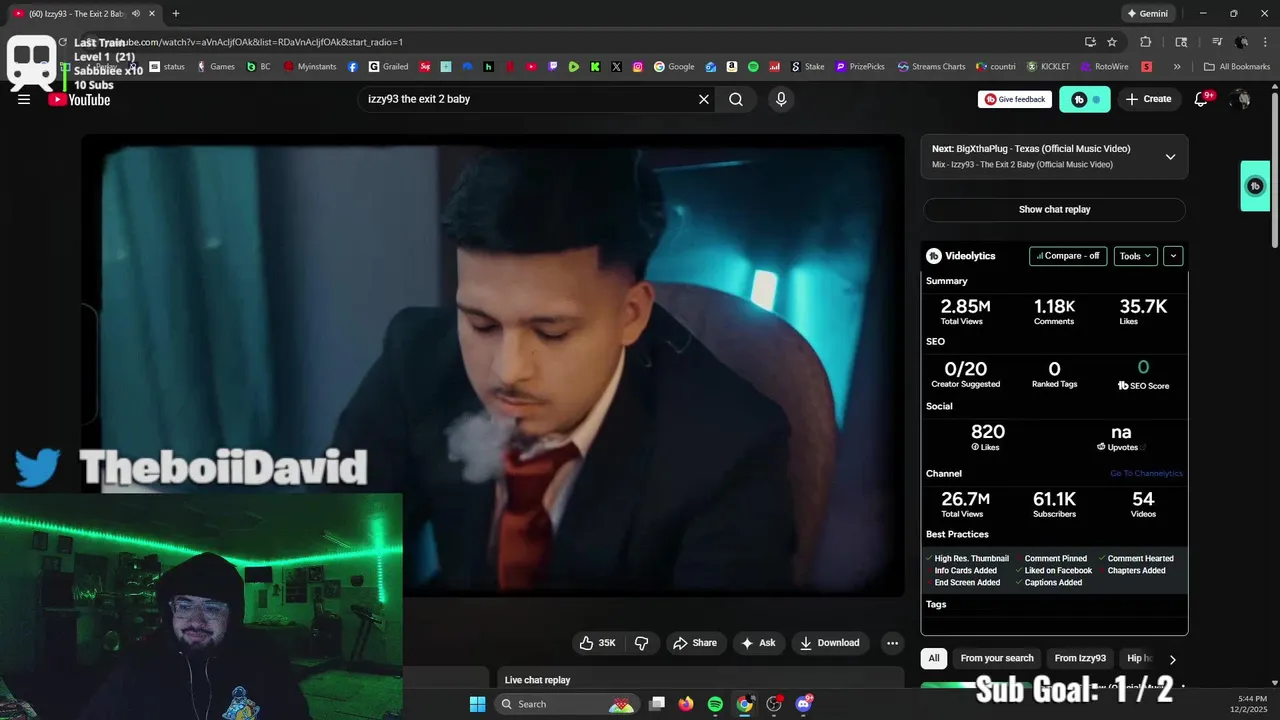Screen dimensions: 1280x720
Task: Open the X (Twitter) bookmark icon
Action: 616,67
